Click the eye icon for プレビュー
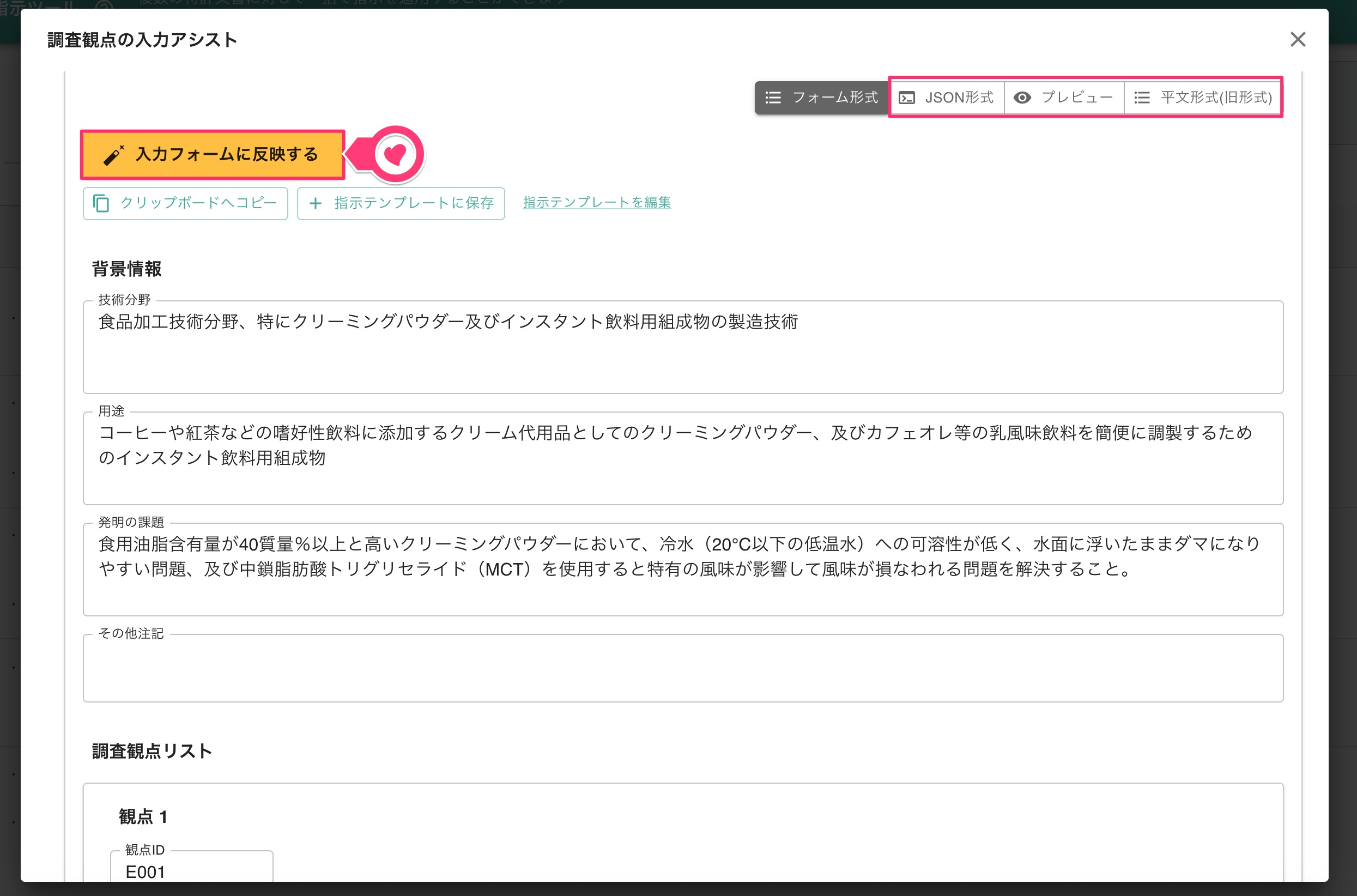This screenshot has height=896, width=1357. tap(1022, 98)
